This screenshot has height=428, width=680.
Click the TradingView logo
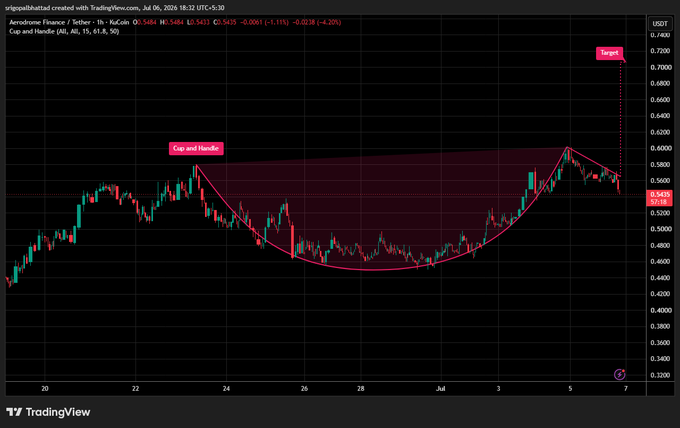coord(48,412)
